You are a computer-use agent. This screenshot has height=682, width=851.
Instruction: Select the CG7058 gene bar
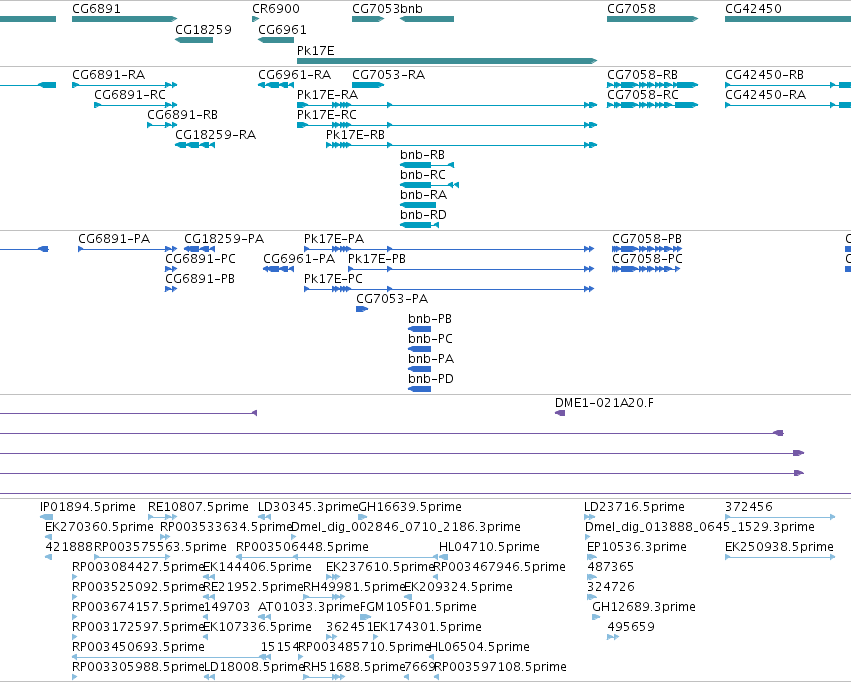pyautogui.click(x=652, y=19)
